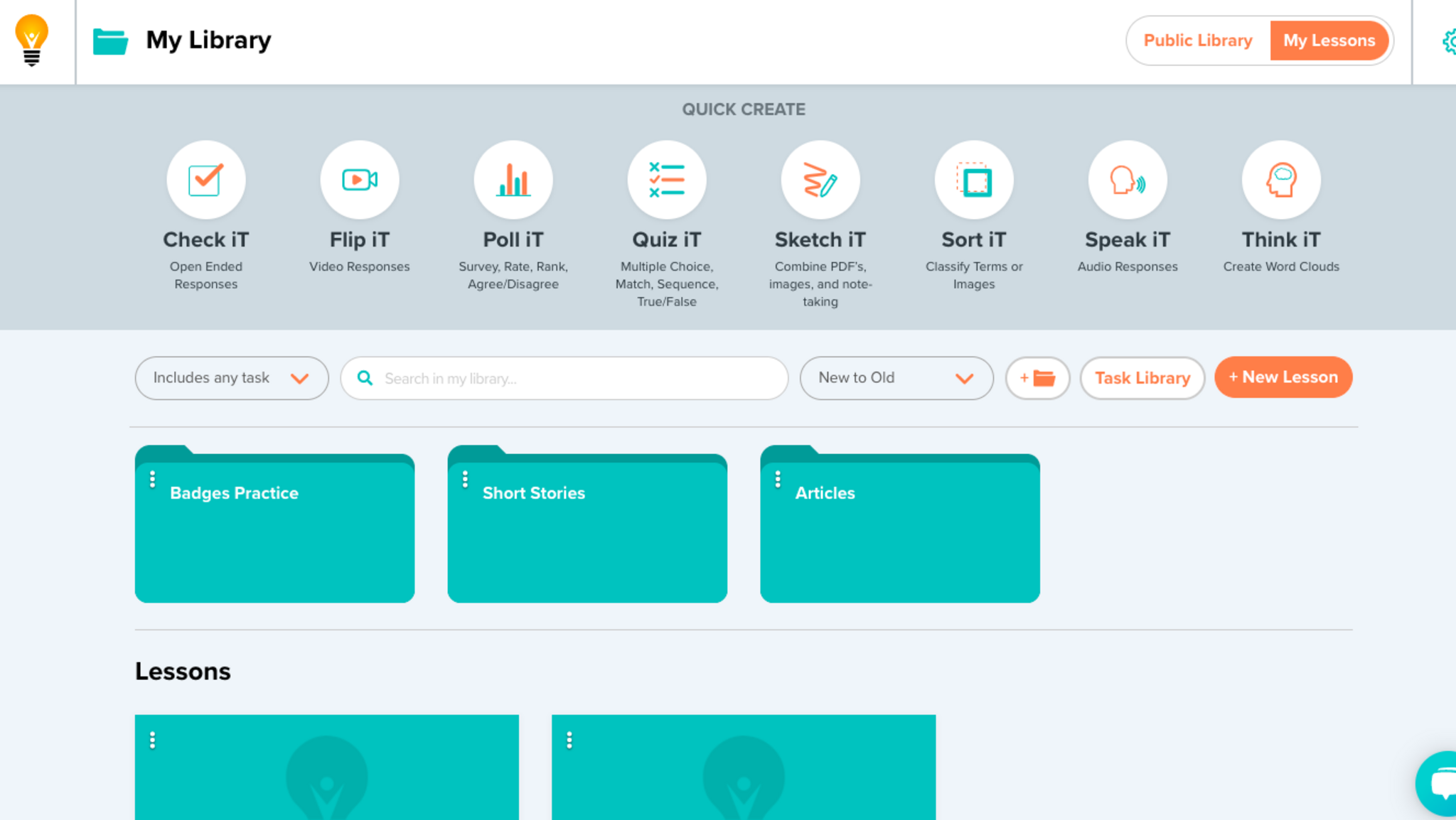Screen dimensions: 1456x820
Task: Click the lightbulb logo in top-left corner
Action: [x=32, y=41]
